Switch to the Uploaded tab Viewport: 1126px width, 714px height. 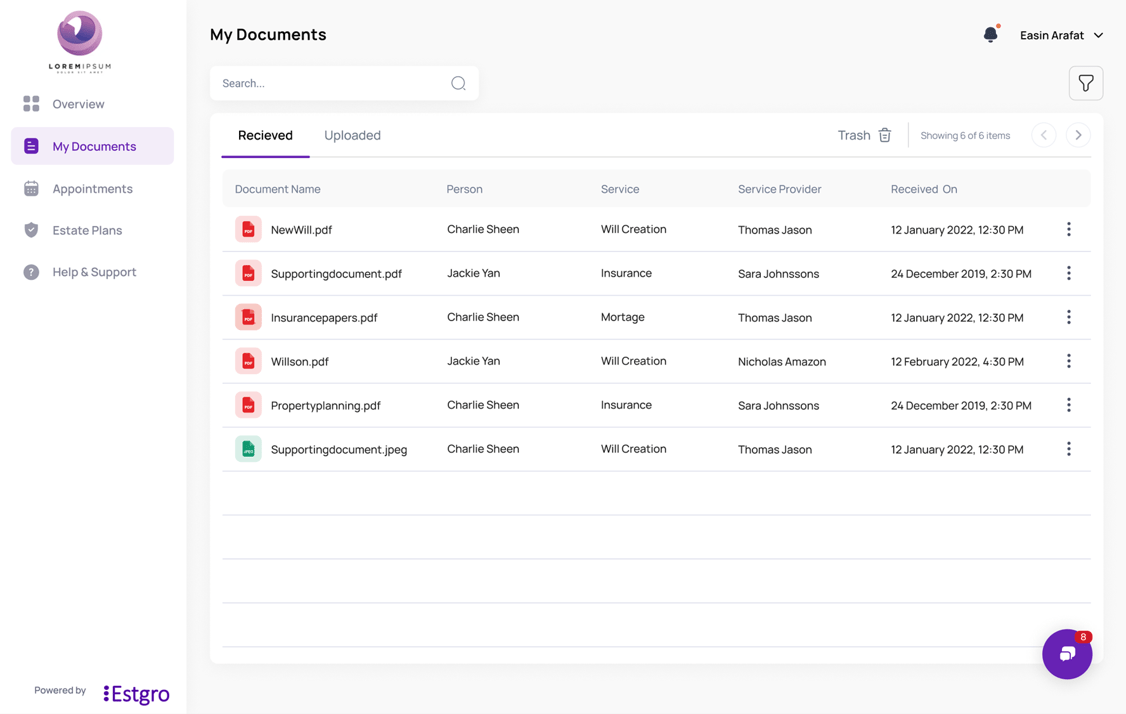[x=353, y=135]
